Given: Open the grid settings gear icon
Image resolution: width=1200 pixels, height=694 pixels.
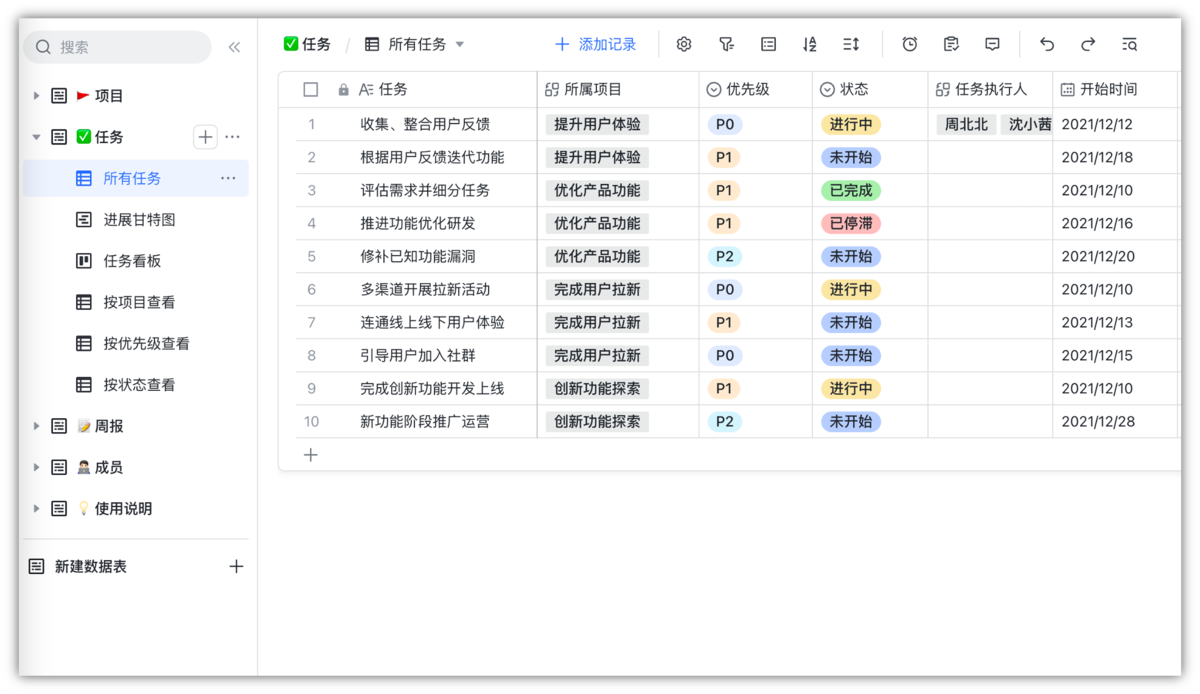Looking at the screenshot, I should [x=683, y=44].
